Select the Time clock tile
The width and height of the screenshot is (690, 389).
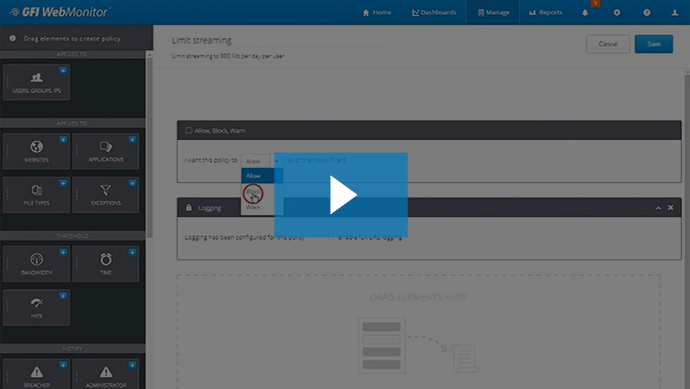point(106,264)
